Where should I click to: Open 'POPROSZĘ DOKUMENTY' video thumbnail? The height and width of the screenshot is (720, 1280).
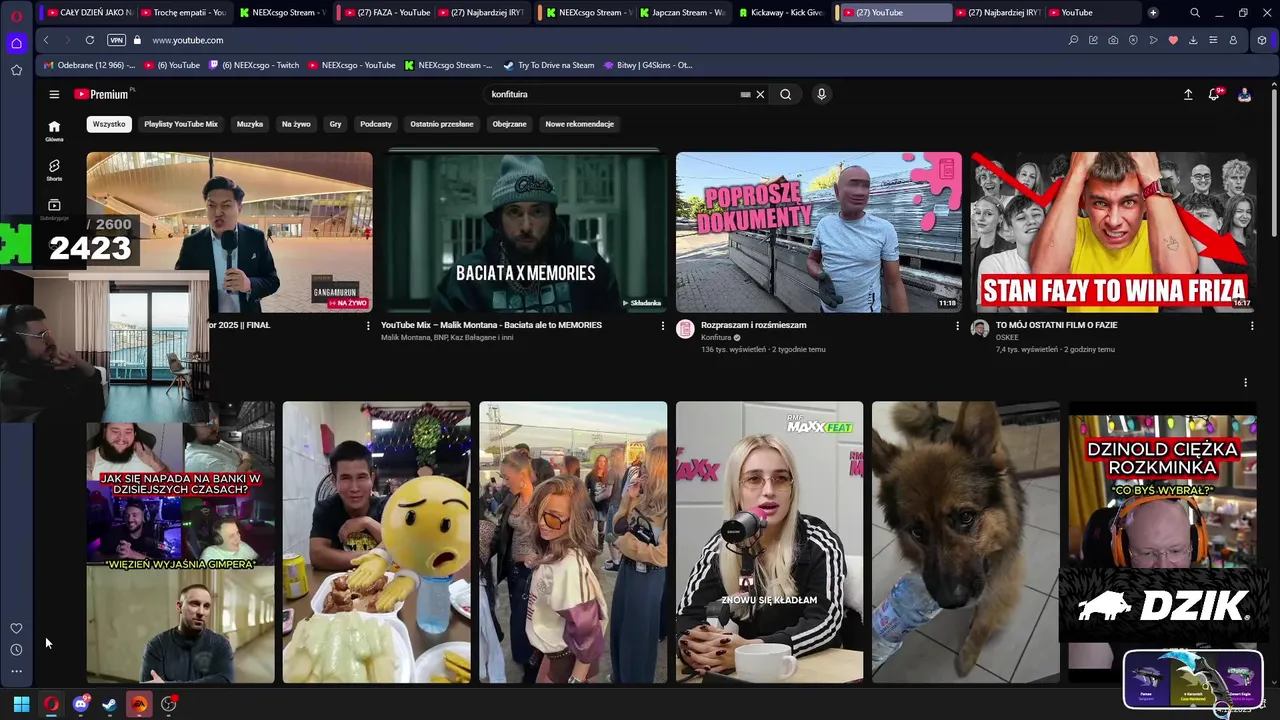point(818,232)
